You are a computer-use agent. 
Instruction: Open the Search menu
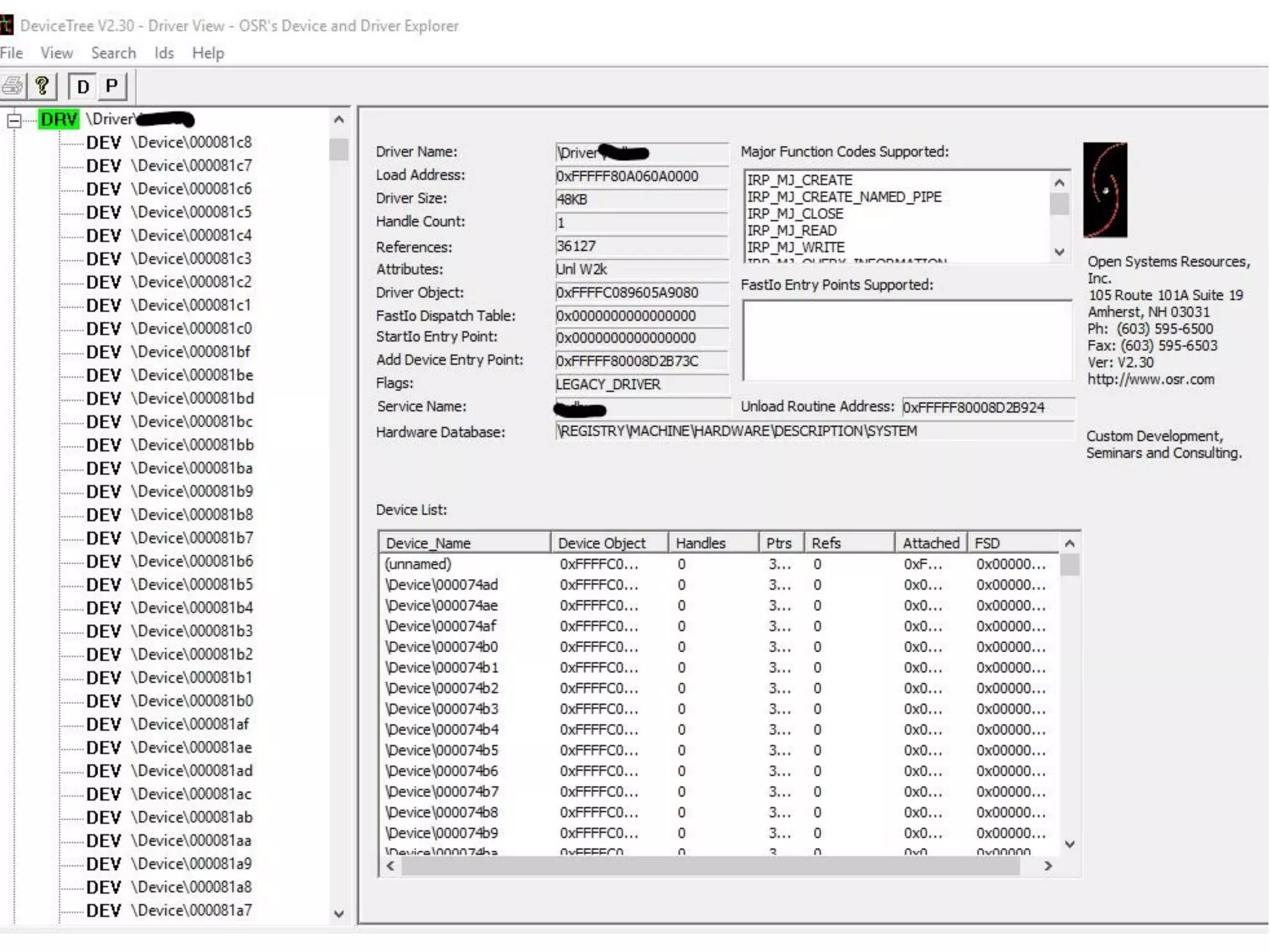point(113,53)
